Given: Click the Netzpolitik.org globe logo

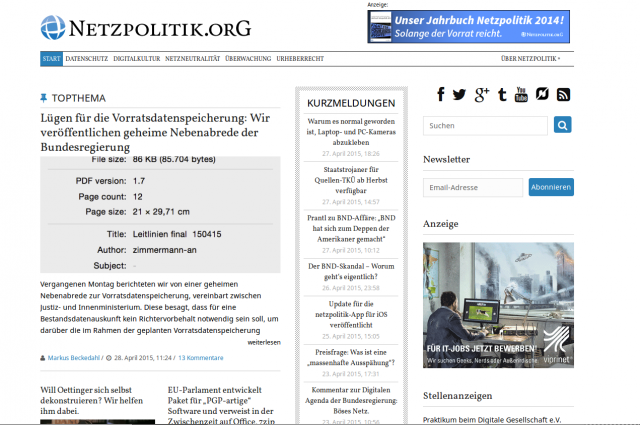Looking at the screenshot, I should [53, 28].
